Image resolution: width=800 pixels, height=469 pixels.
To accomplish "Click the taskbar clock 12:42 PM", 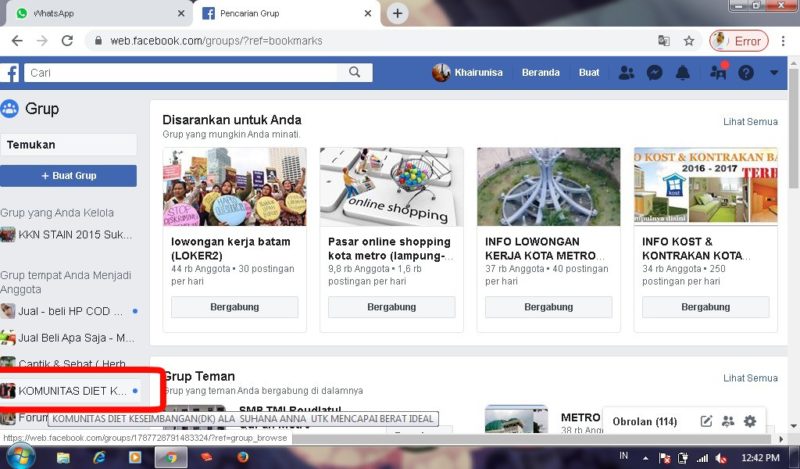I will tap(760, 458).
